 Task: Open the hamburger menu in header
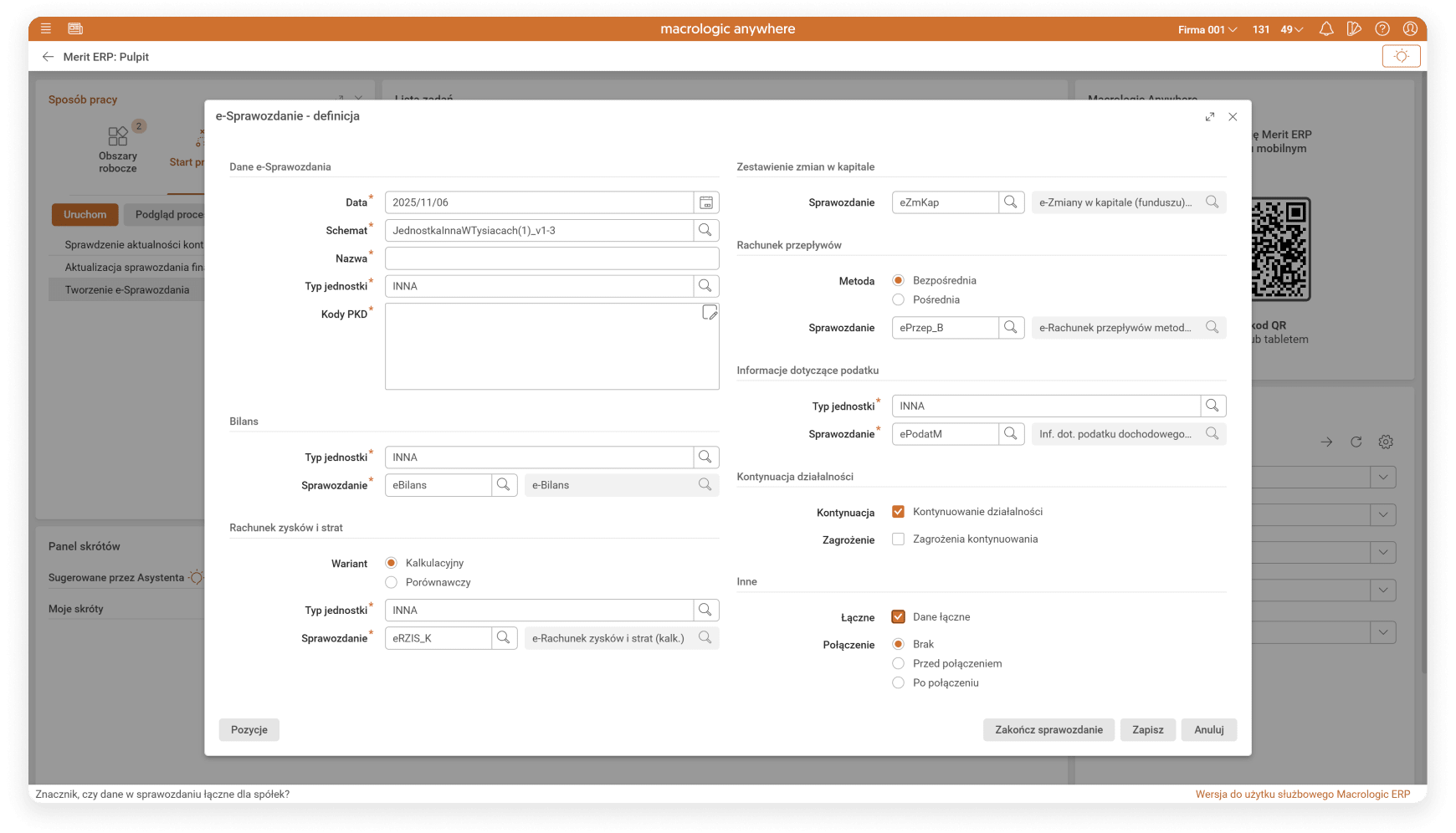point(46,29)
